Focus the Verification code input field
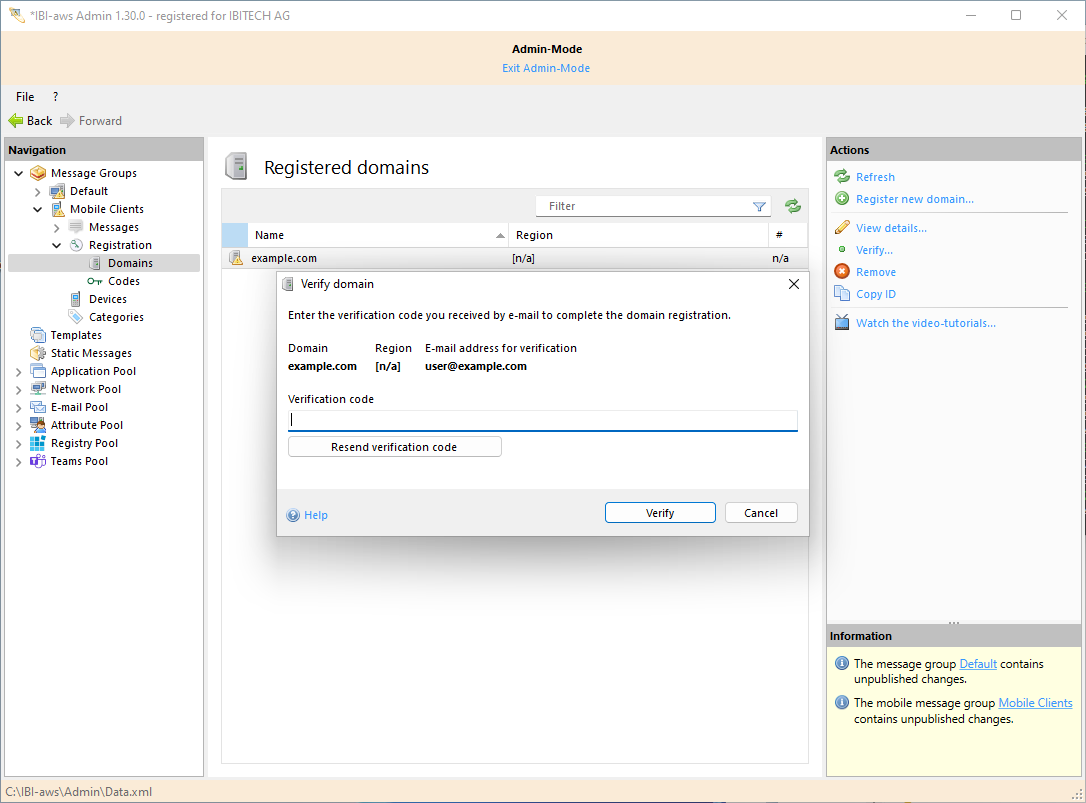1086x803 pixels. [542, 420]
